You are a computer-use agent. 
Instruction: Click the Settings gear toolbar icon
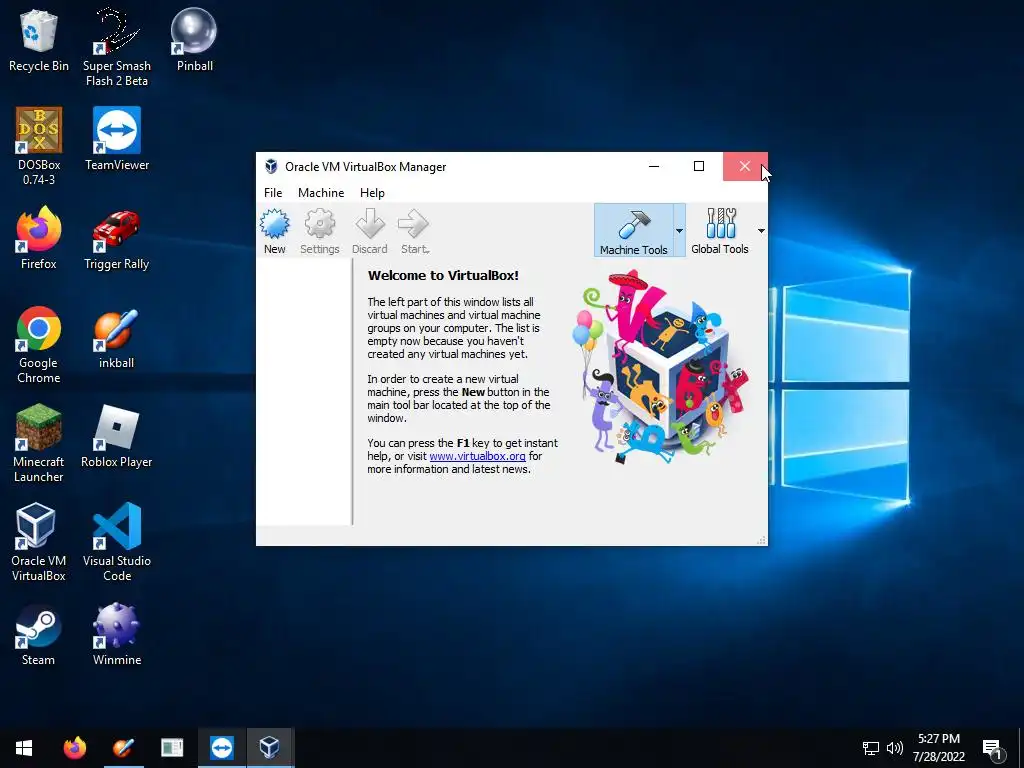click(319, 231)
